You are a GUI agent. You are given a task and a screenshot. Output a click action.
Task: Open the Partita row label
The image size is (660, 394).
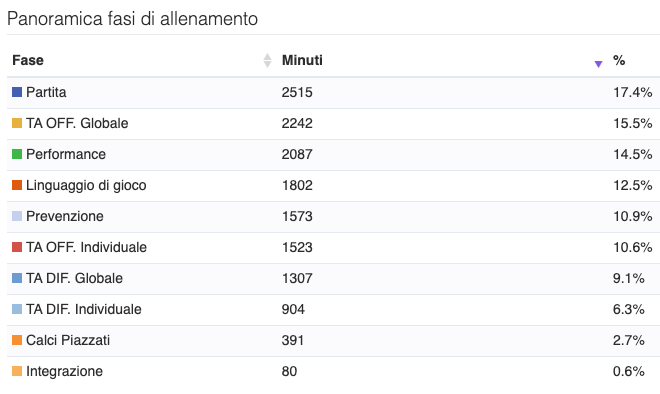[x=46, y=92]
